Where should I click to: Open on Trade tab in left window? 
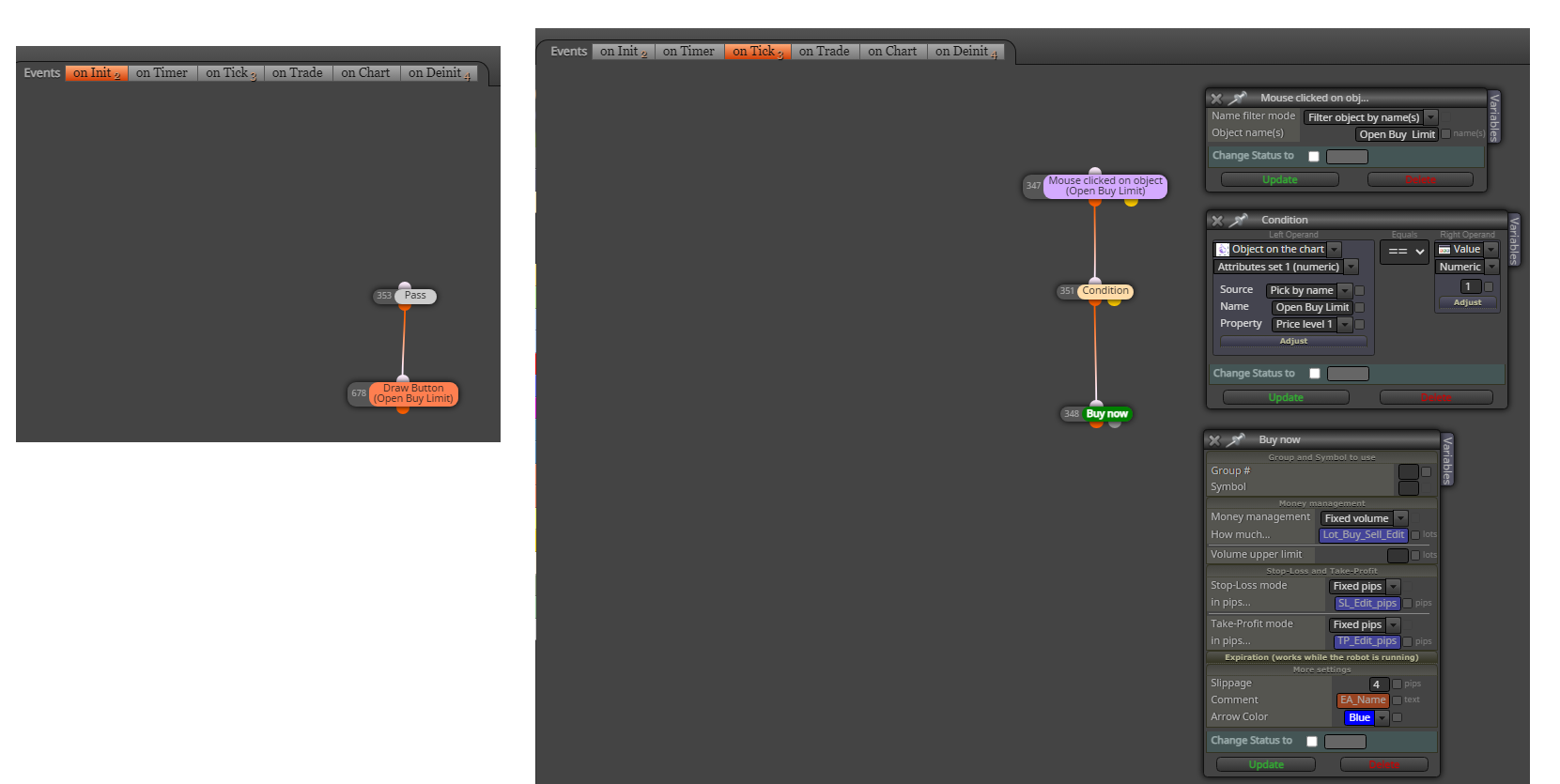[x=297, y=73]
